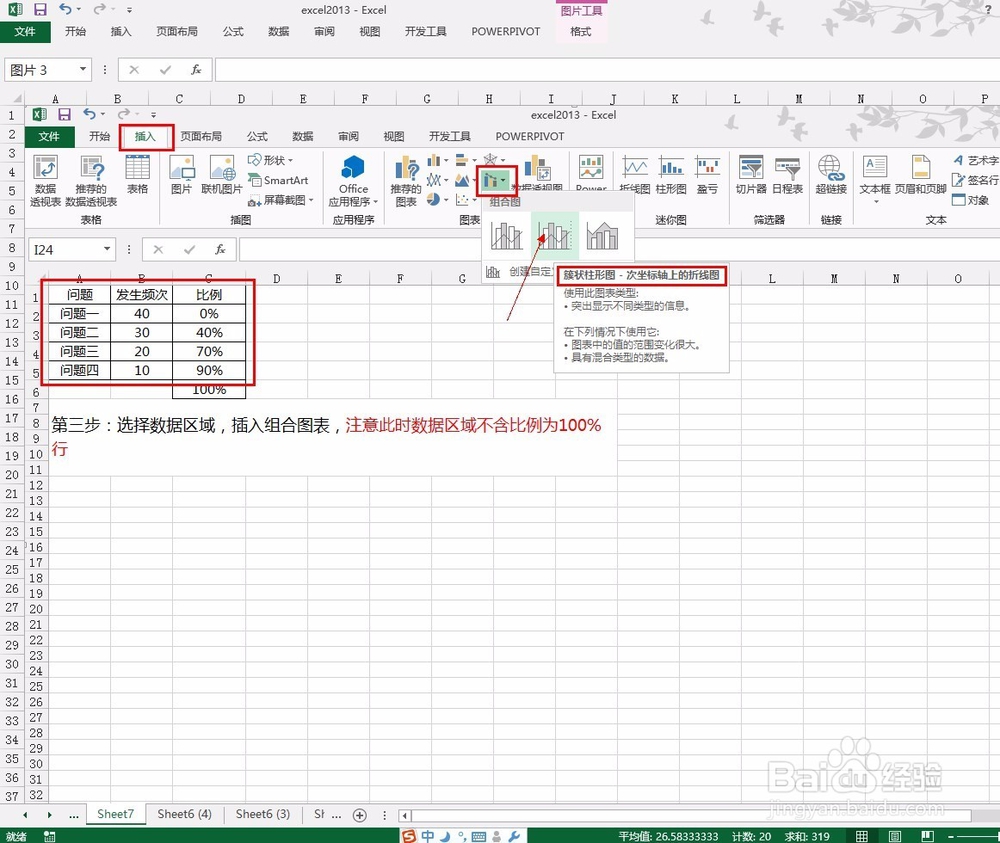Switch to Normal view in the status bar
The height and width of the screenshot is (843, 1000).
[x=862, y=836]
